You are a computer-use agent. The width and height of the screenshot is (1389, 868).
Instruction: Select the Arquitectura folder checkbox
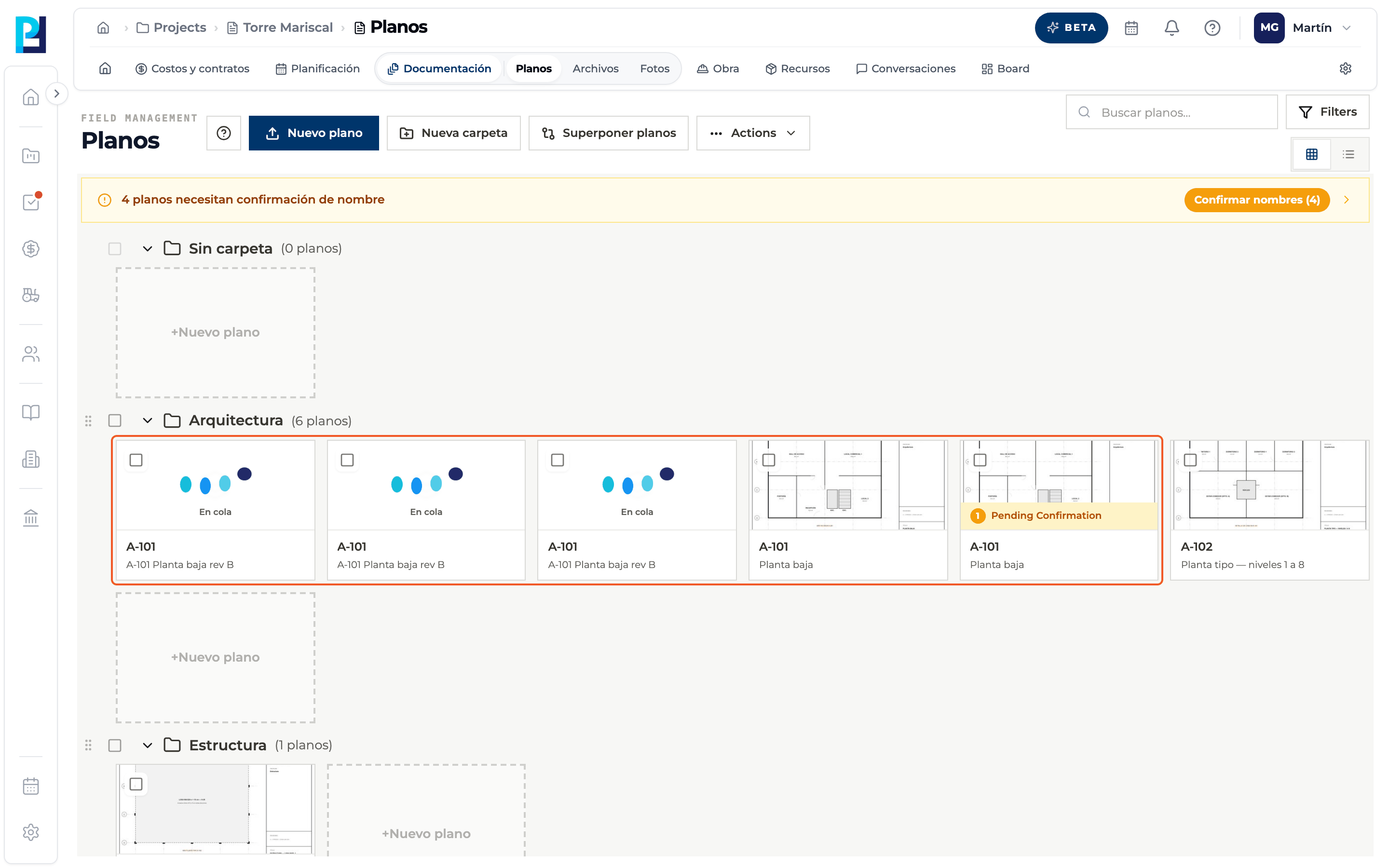coord(115,421)
